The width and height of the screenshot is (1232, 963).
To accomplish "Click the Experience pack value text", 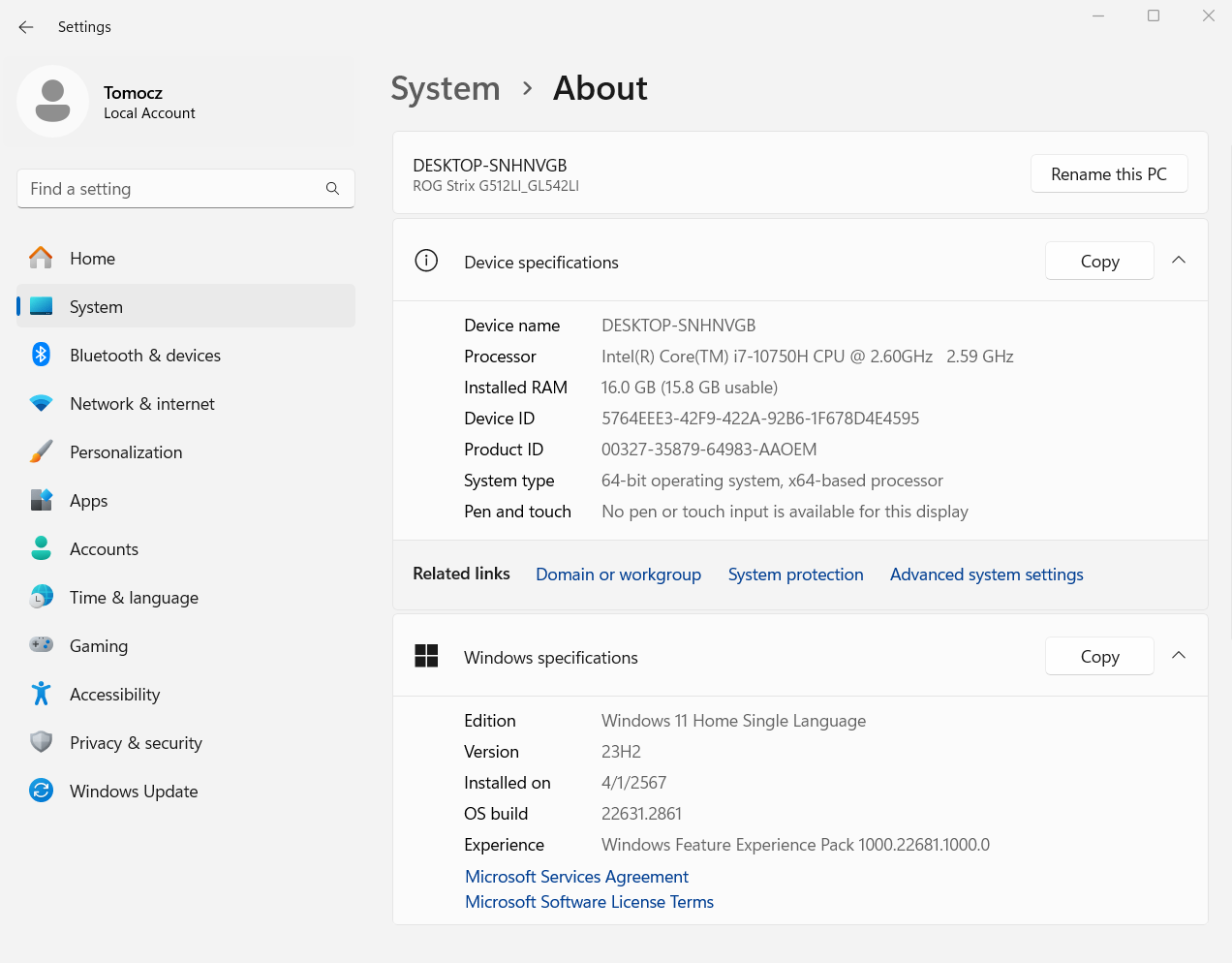I will click(795, 845).
